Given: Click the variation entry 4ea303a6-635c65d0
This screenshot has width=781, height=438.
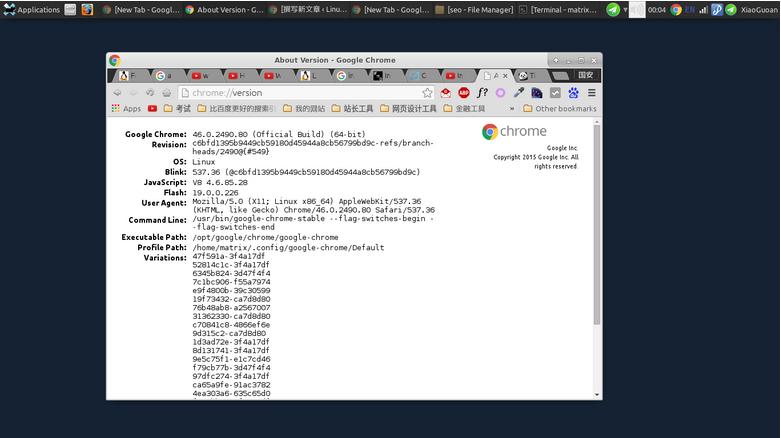Looking at the screenshot, I should 231,393.
